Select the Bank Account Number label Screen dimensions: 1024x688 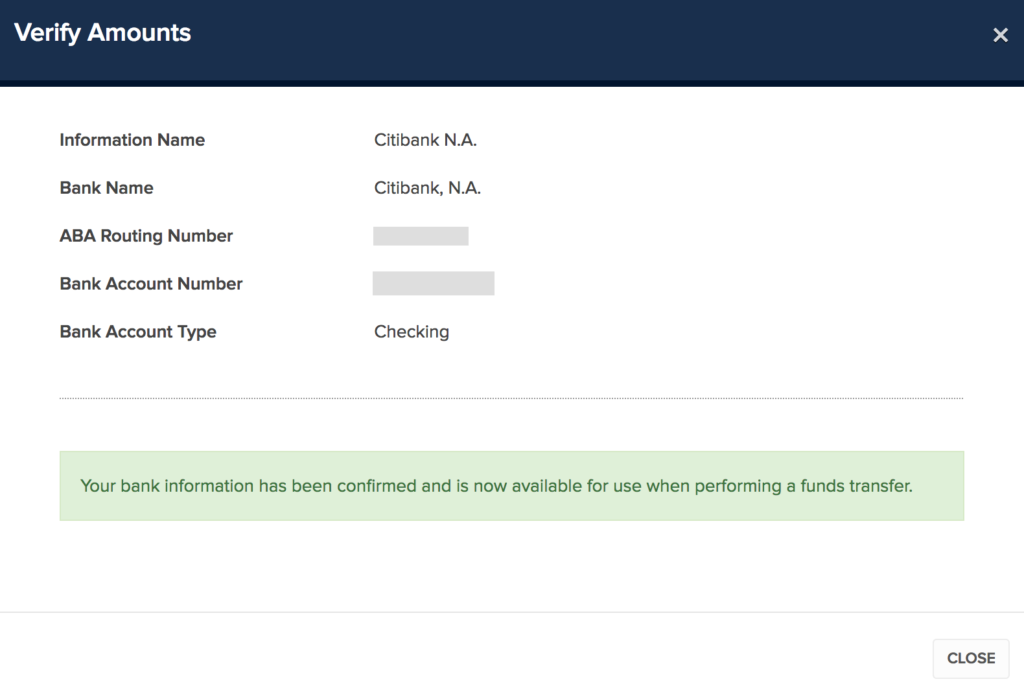[151, 284]
